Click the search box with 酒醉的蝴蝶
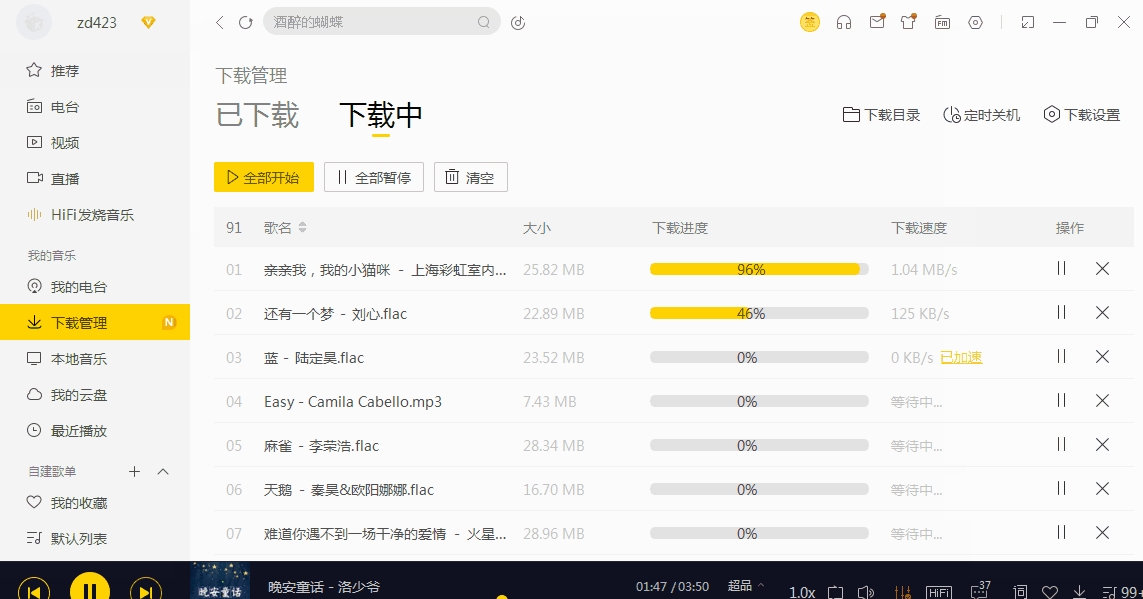The image size is (1143, 599). pos(381,22)
